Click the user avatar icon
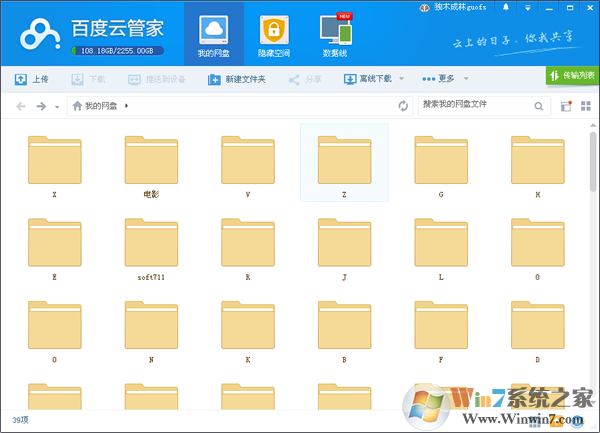 [x=424, y=8]
